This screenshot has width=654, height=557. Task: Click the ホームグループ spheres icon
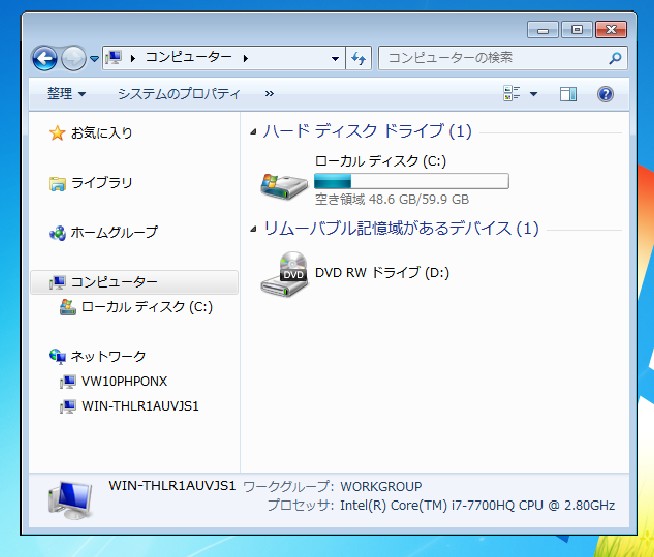click(x=57, y=233)
